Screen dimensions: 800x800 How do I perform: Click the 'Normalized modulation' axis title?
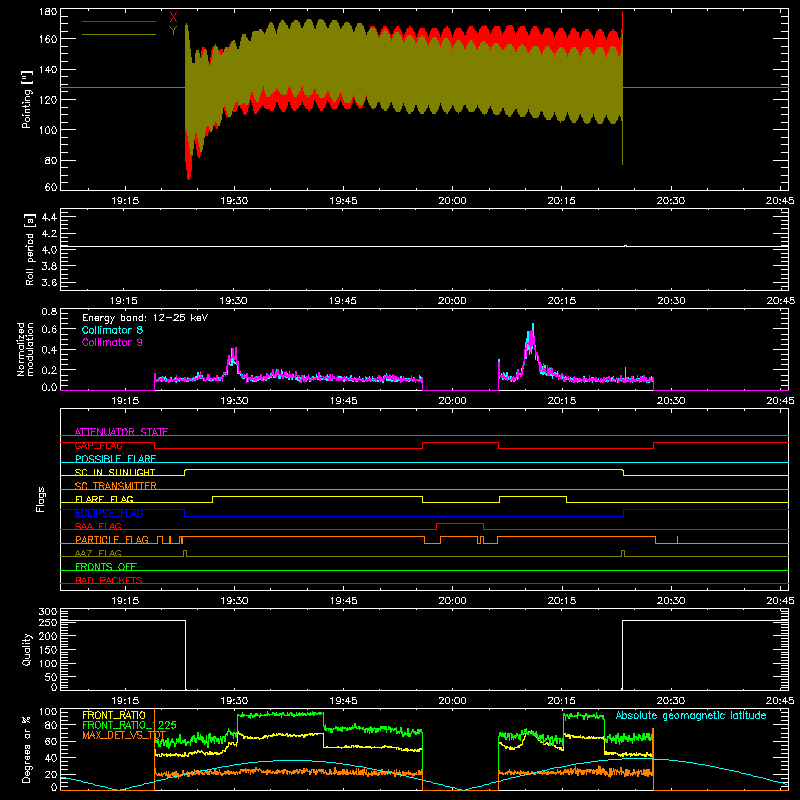click(x=26, y=349)
